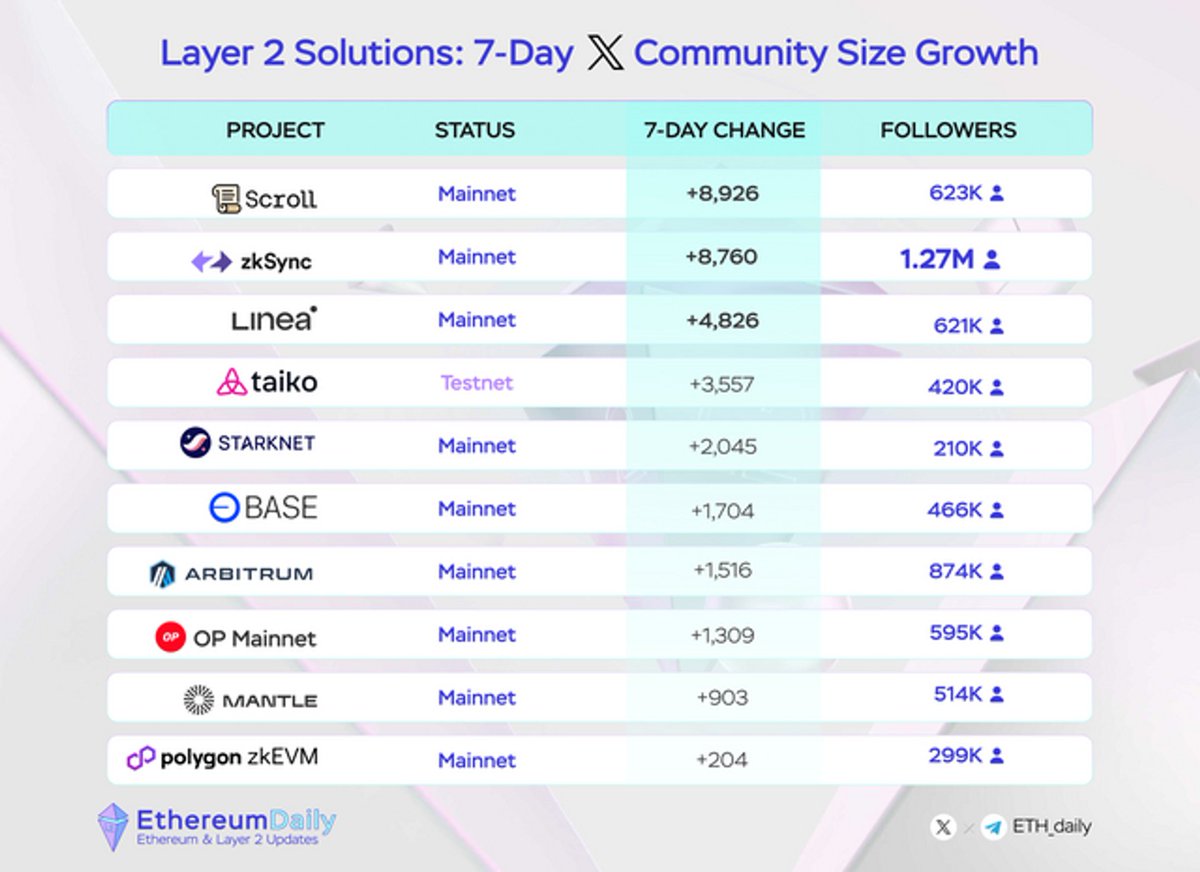1200x872 pixels.
Task: Click the +204 value for polygon zkEVM
Action: tap(722, 760)
